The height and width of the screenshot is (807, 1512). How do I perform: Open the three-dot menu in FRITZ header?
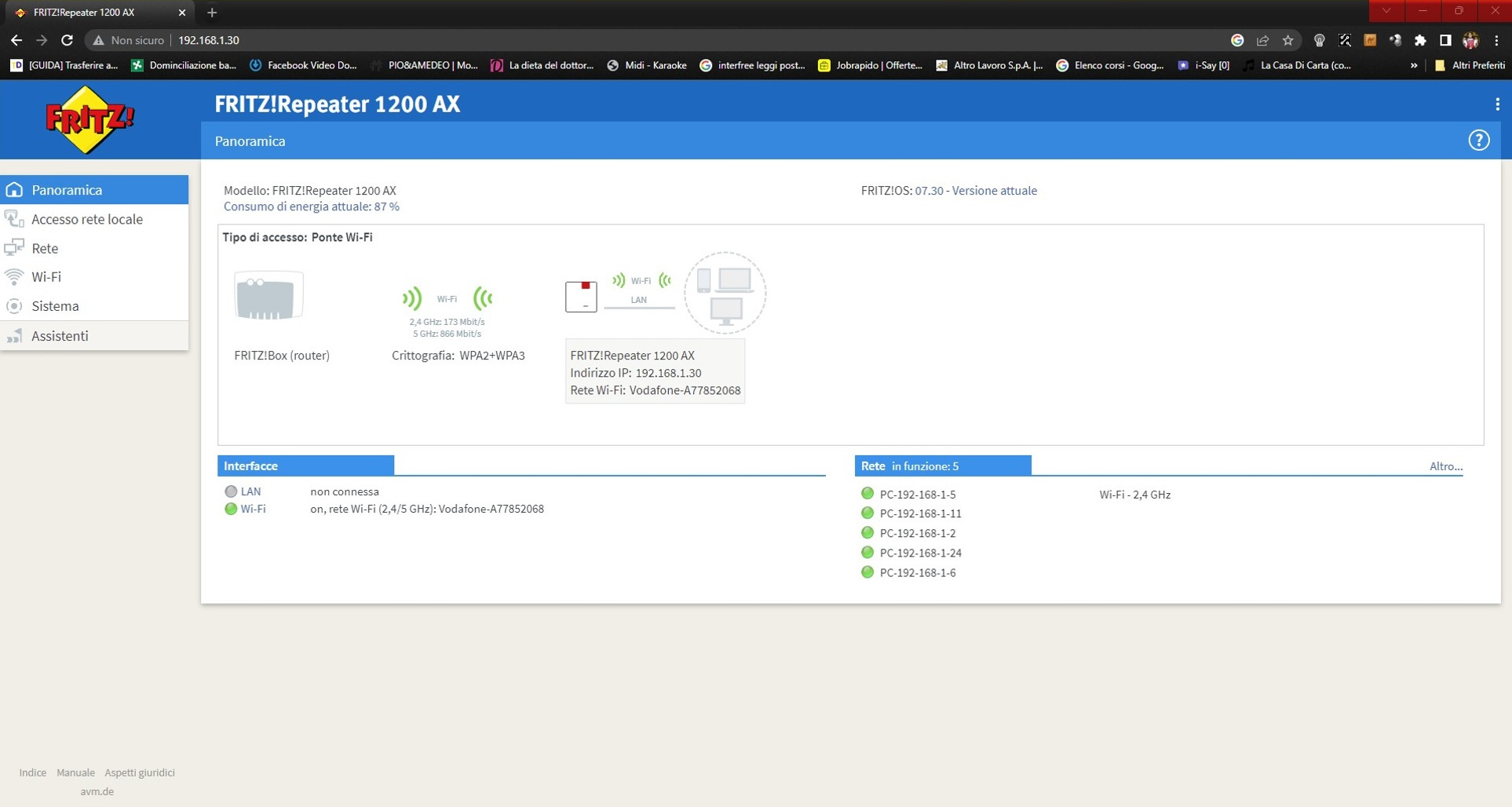[1497, 104]
